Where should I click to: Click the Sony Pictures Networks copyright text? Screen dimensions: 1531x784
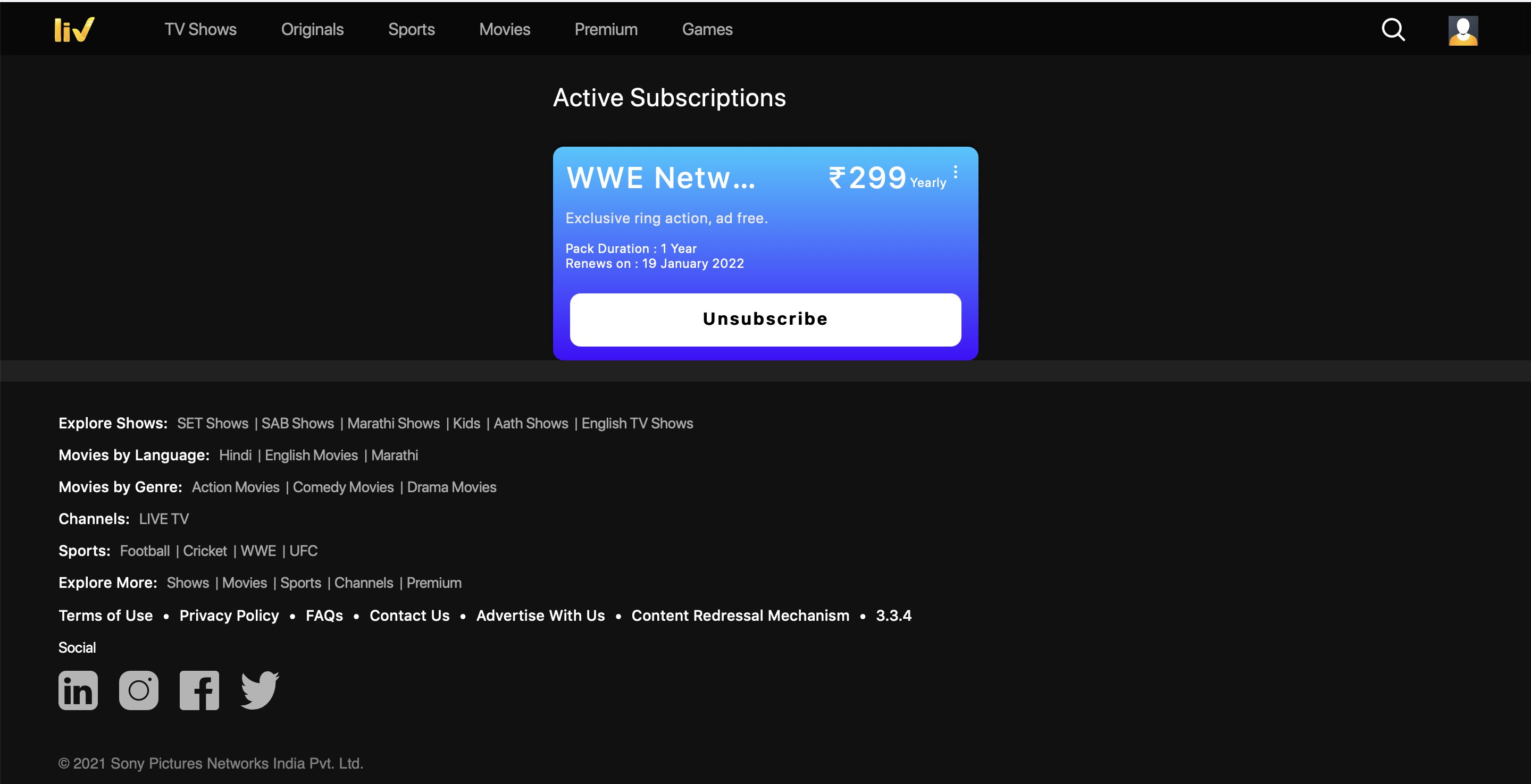(211, 764)
